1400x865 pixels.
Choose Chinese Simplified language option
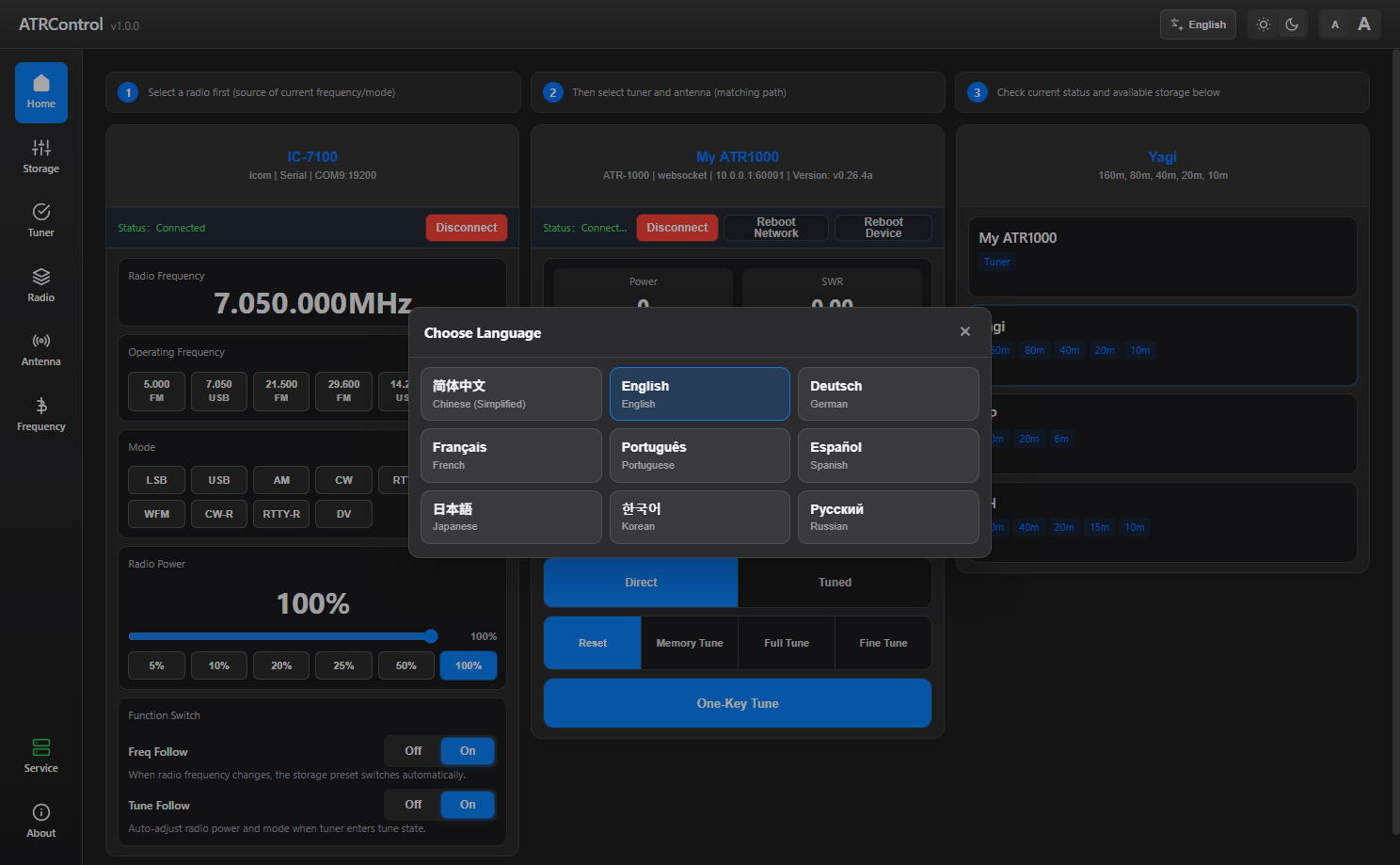click(511, 393)
